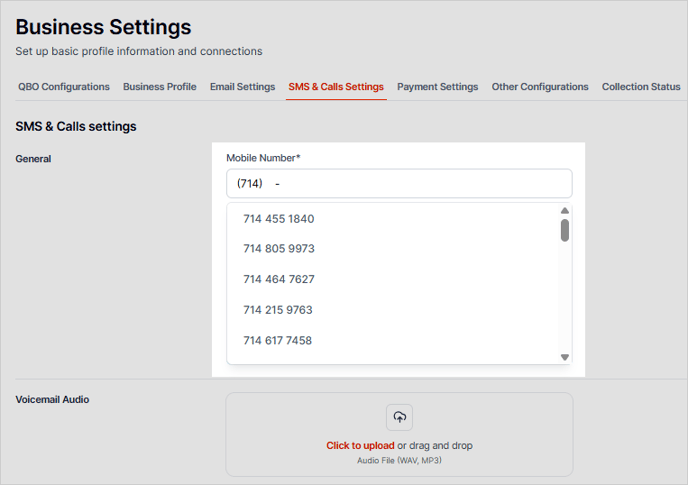Open the Collection Status tab
688x485 pixels.
(641, 87)
